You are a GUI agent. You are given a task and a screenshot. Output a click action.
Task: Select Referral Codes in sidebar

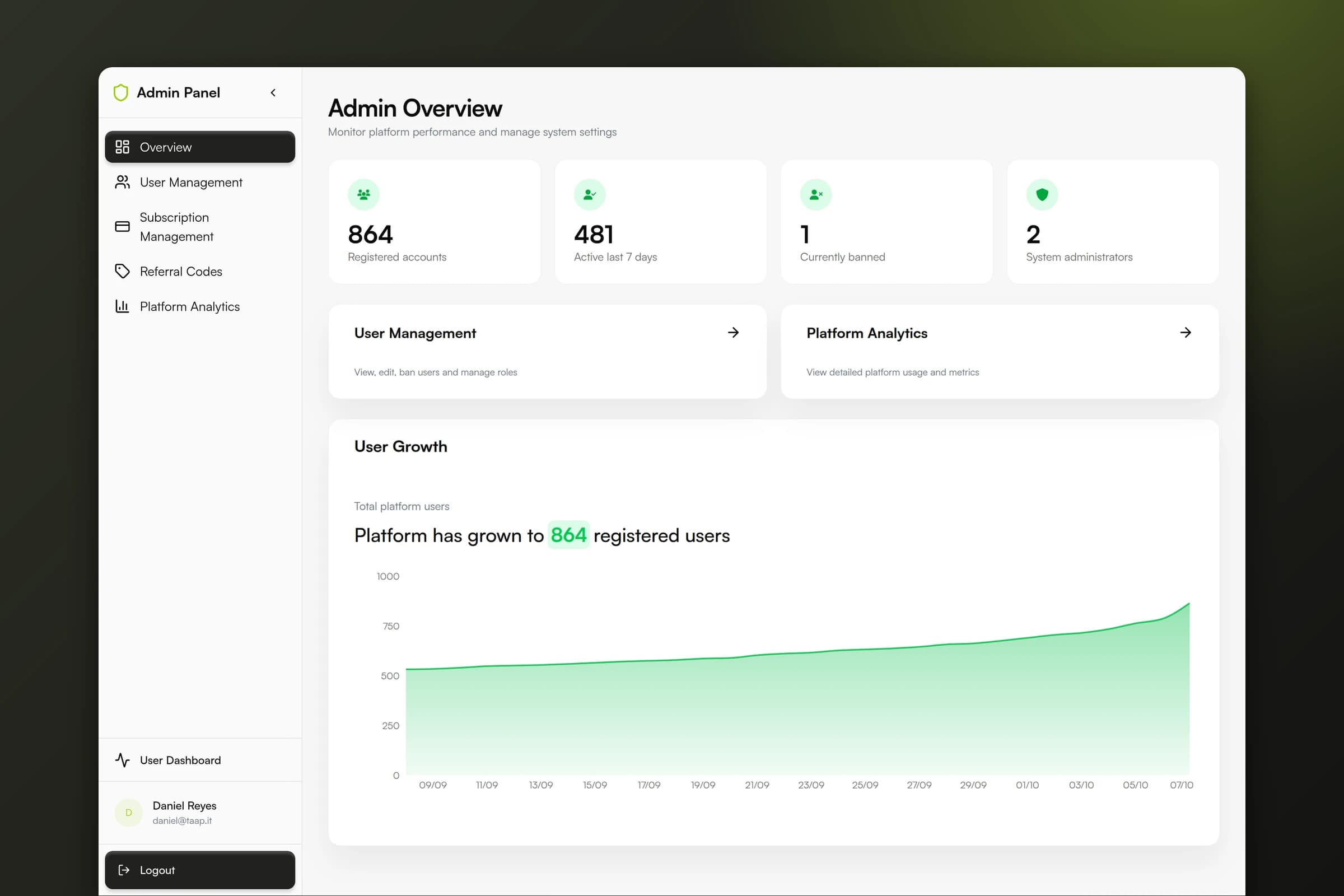click(200, 272)
